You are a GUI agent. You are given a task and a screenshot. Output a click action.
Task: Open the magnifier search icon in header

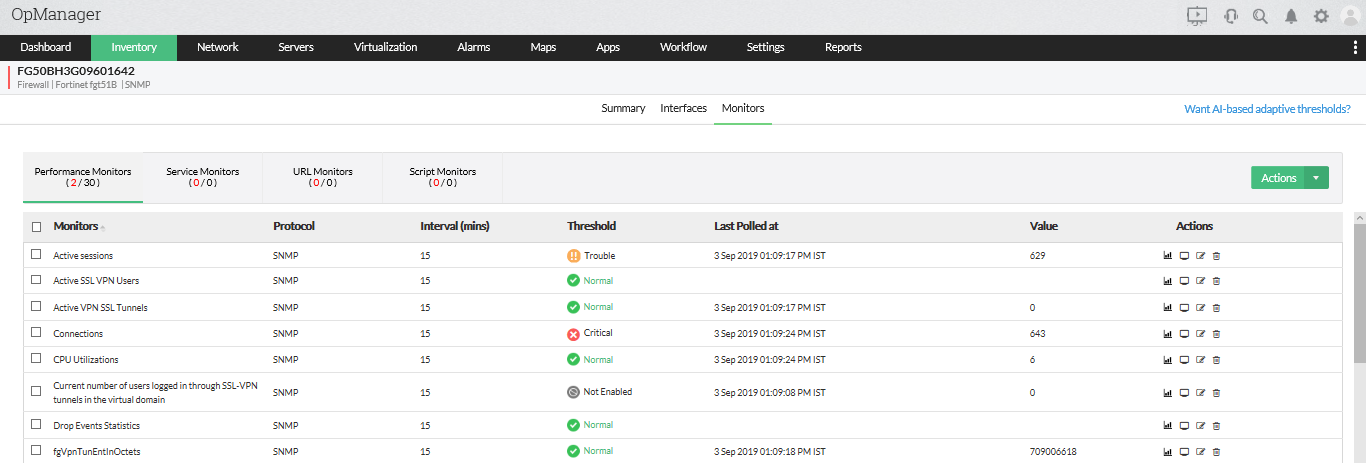point(1260,16)
